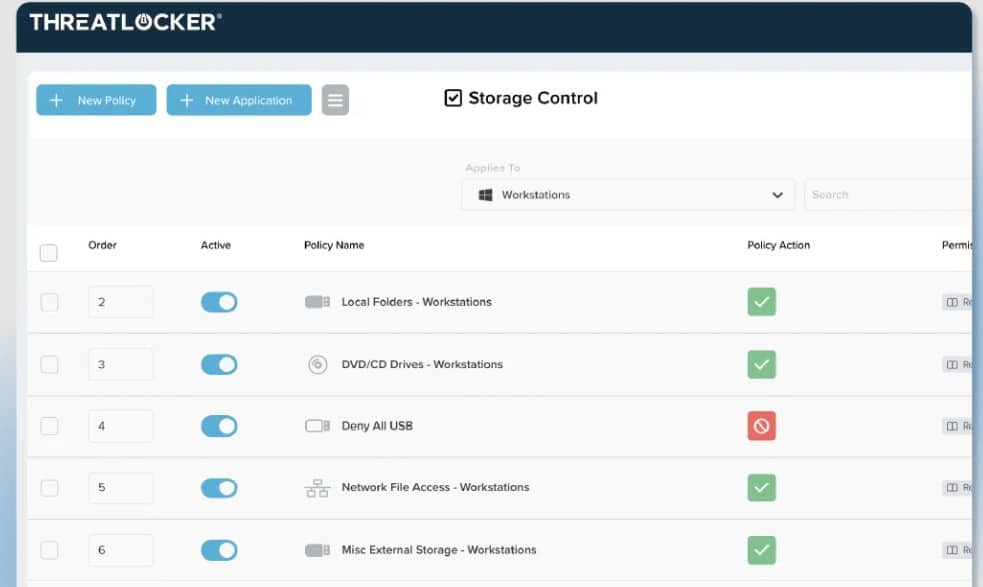Click the Storage Control heading text
This screenshot has height=587, width=983.
[533, 98]
